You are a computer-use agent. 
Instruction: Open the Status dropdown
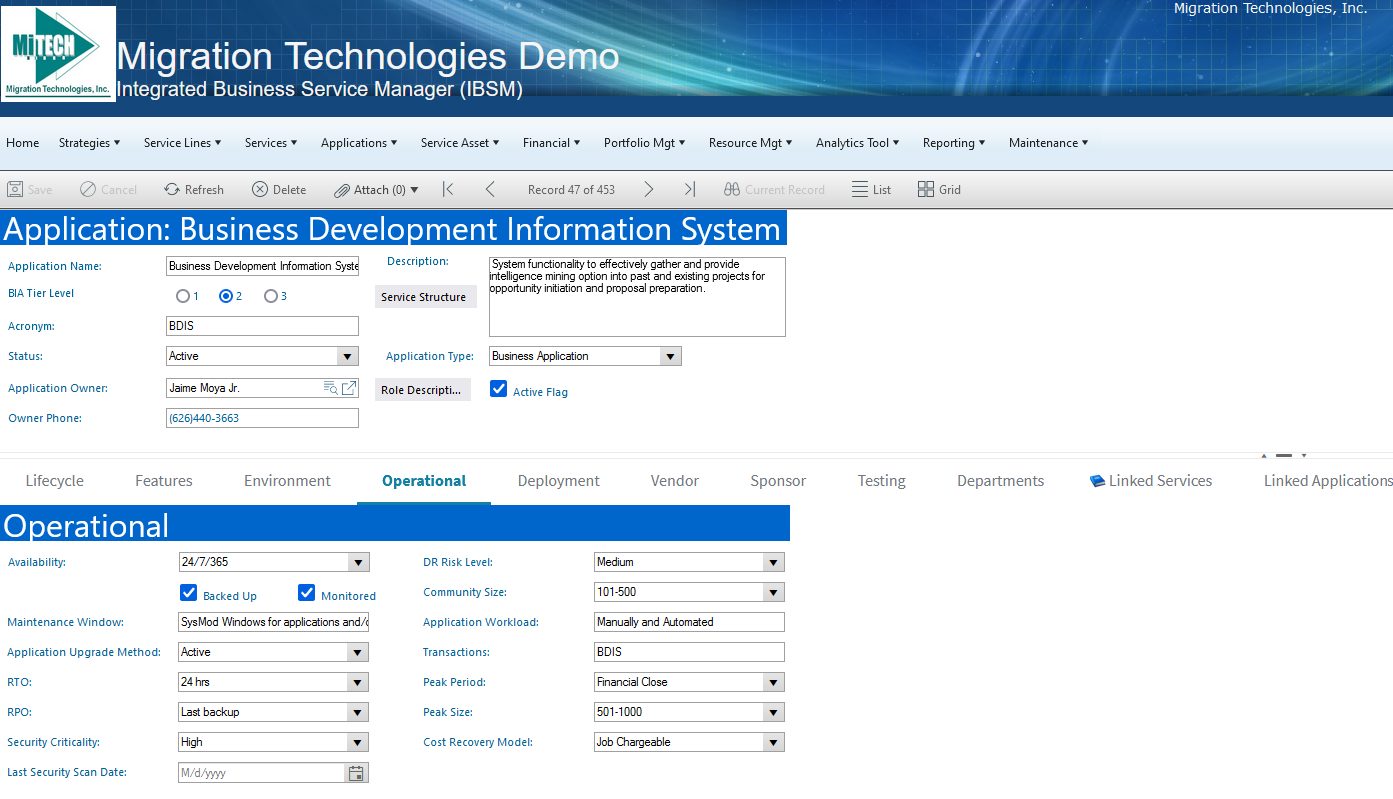tap(347, 356)
